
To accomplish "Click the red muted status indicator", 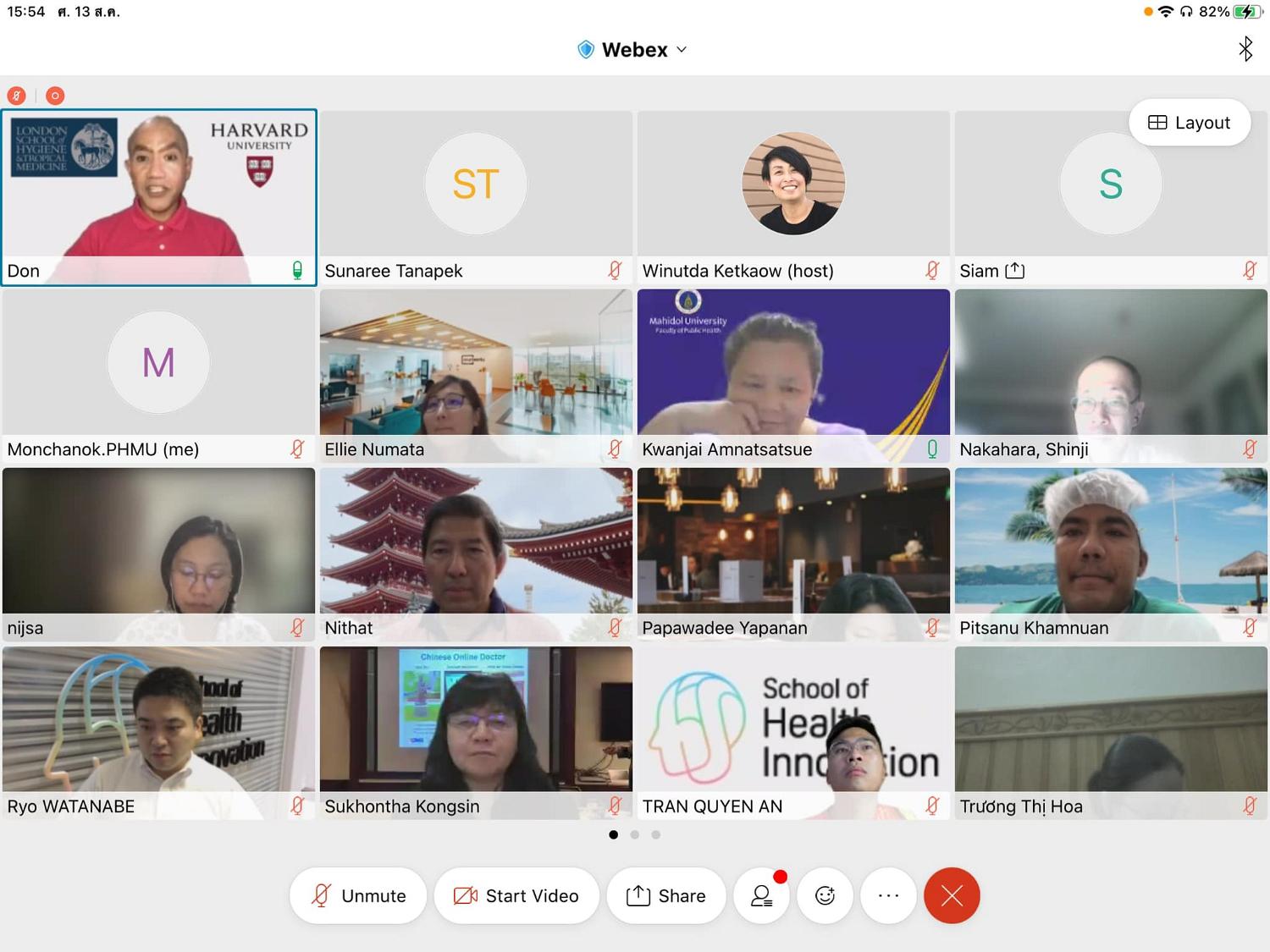I will coord(16,96).
